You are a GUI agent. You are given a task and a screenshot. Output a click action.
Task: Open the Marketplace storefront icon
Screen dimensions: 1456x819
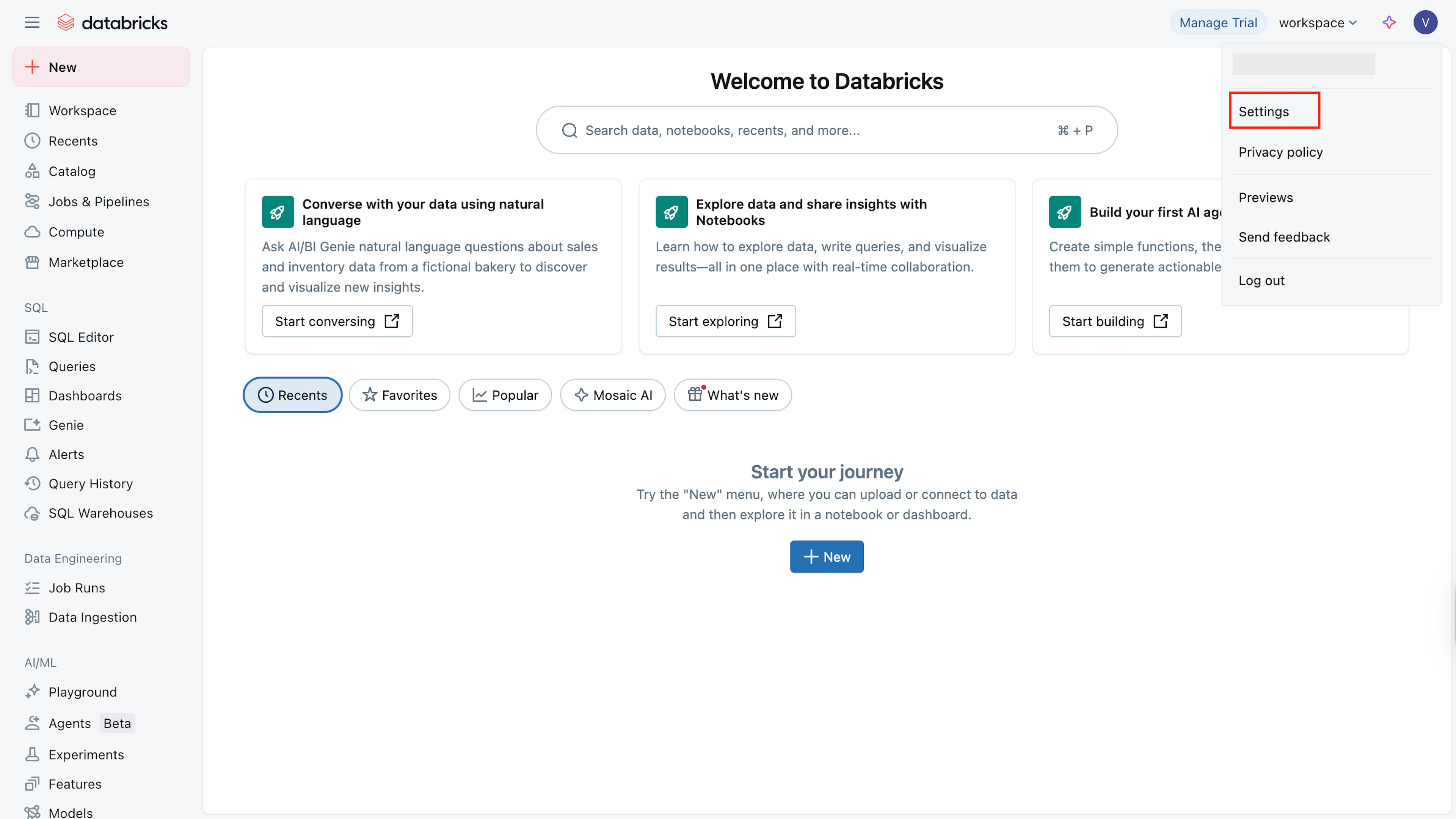coord(32,262)
